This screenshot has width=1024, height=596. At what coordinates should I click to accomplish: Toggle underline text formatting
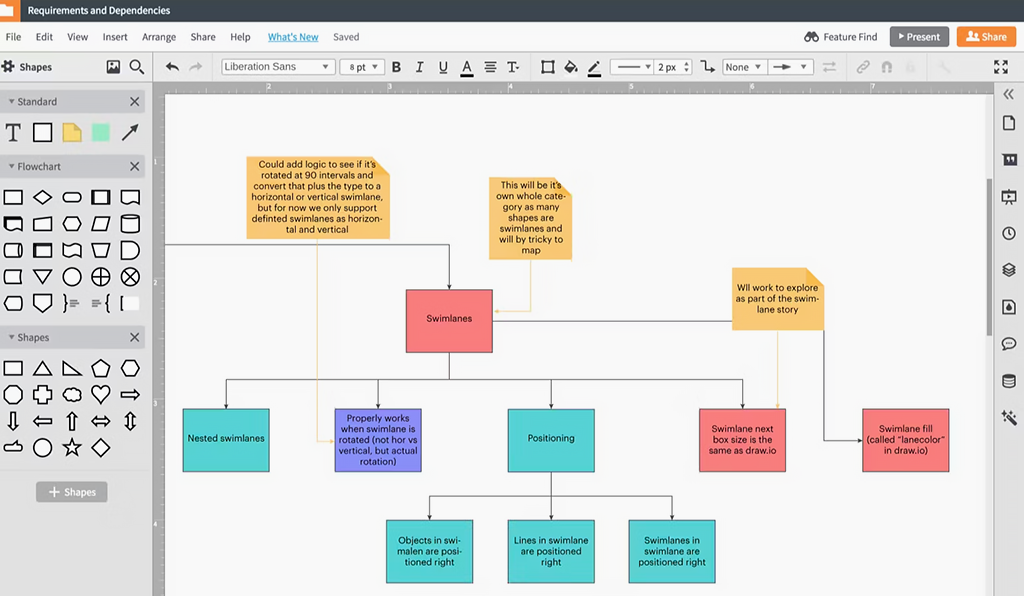click(443, 67)
